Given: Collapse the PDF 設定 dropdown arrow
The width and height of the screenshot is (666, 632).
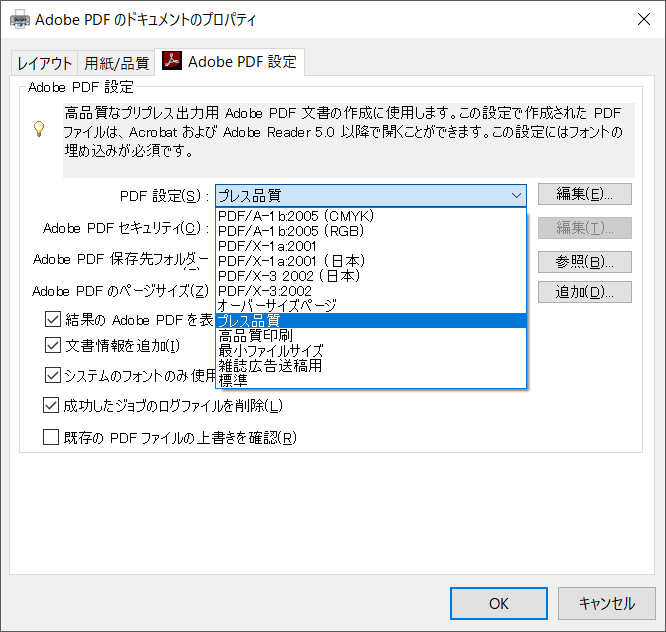Looking at the screenshot, I should [516, 196].
